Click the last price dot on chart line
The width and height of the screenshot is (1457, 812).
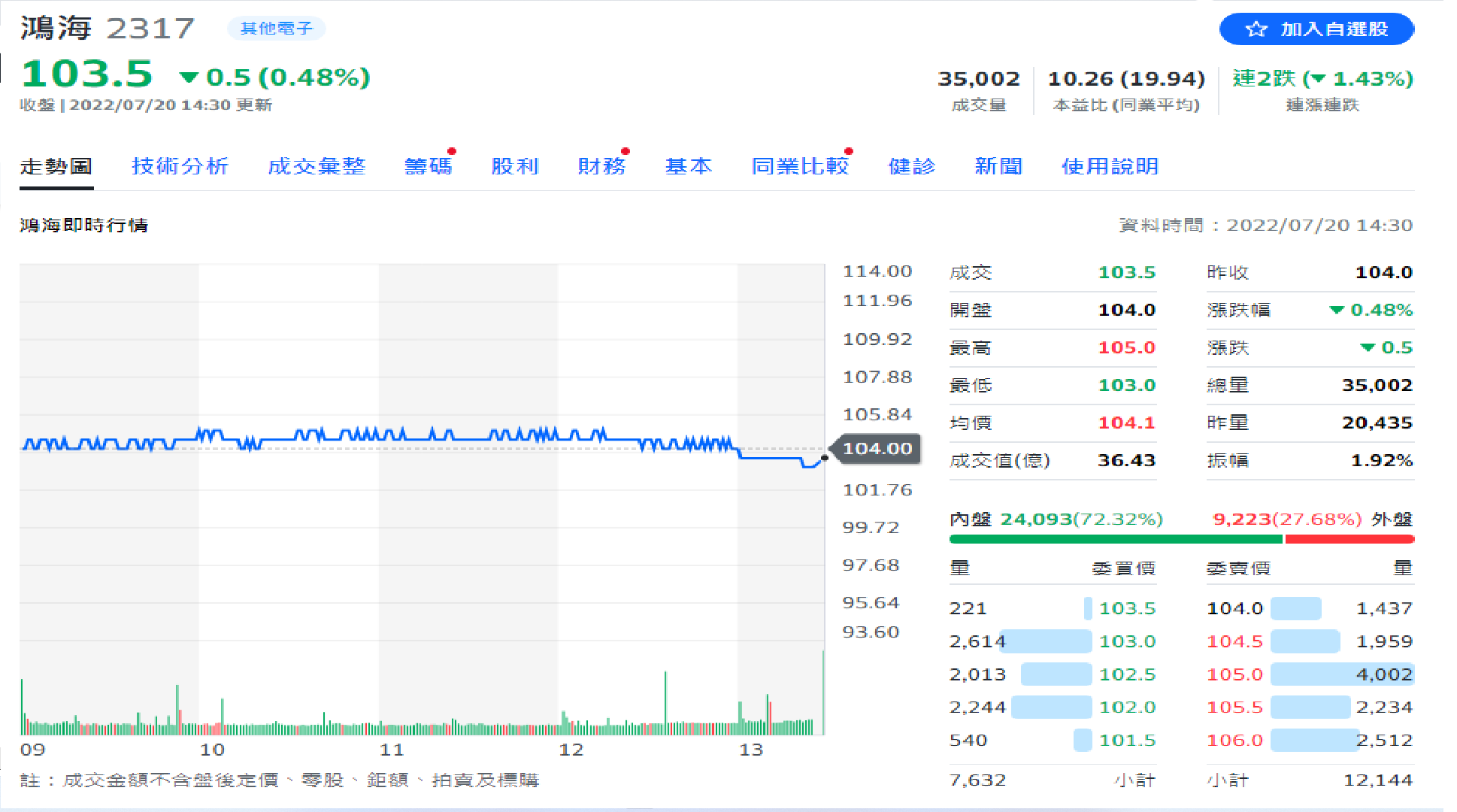[825, 457]
